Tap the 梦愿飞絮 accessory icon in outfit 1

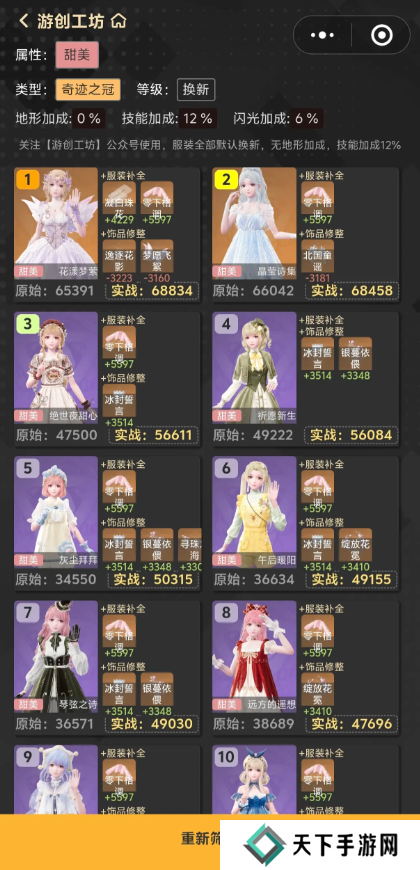click(156, 256)
